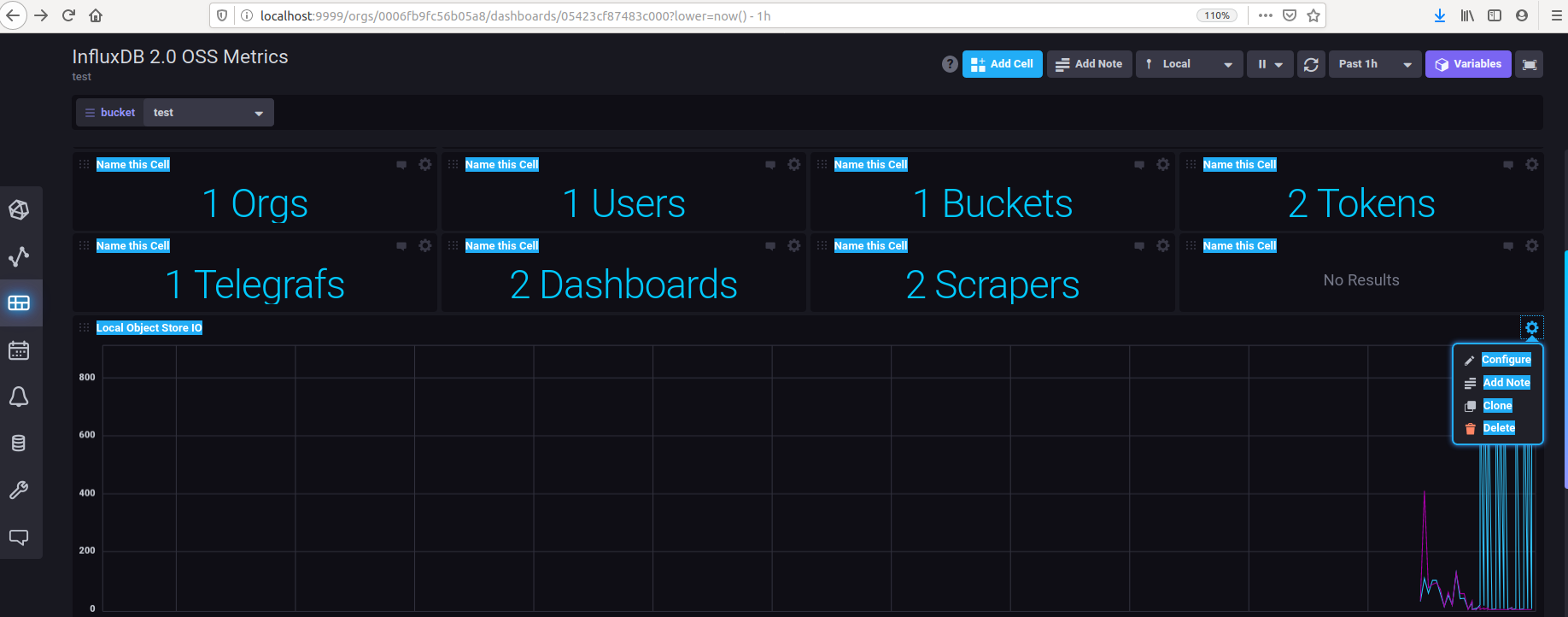1568x617 pixels.
Task: Open Data Explorer from the sidebar graph icon
Action: pyautogui.click(x=19, y=256)
